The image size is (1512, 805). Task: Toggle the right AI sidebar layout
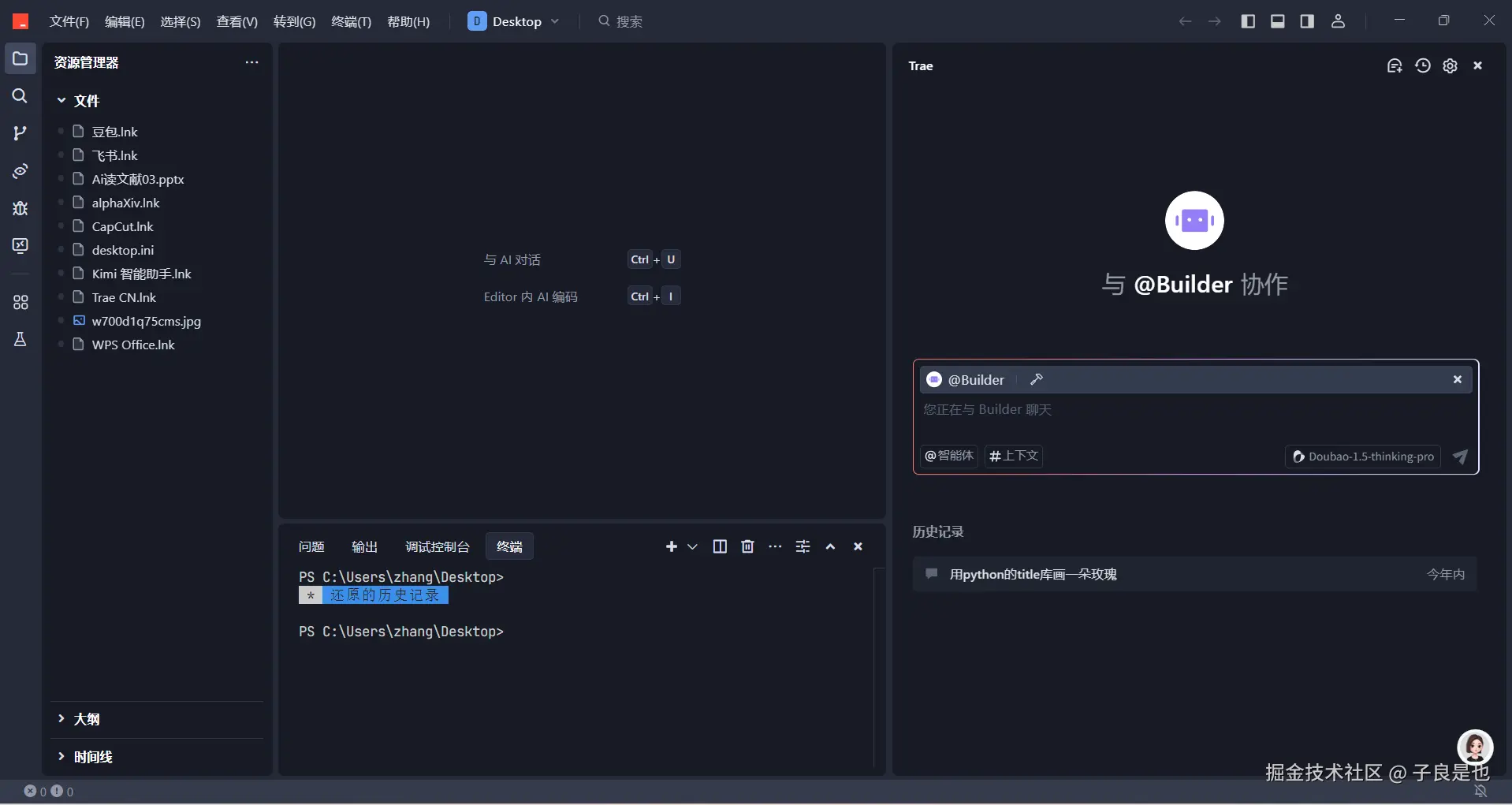coord(1307,21)
